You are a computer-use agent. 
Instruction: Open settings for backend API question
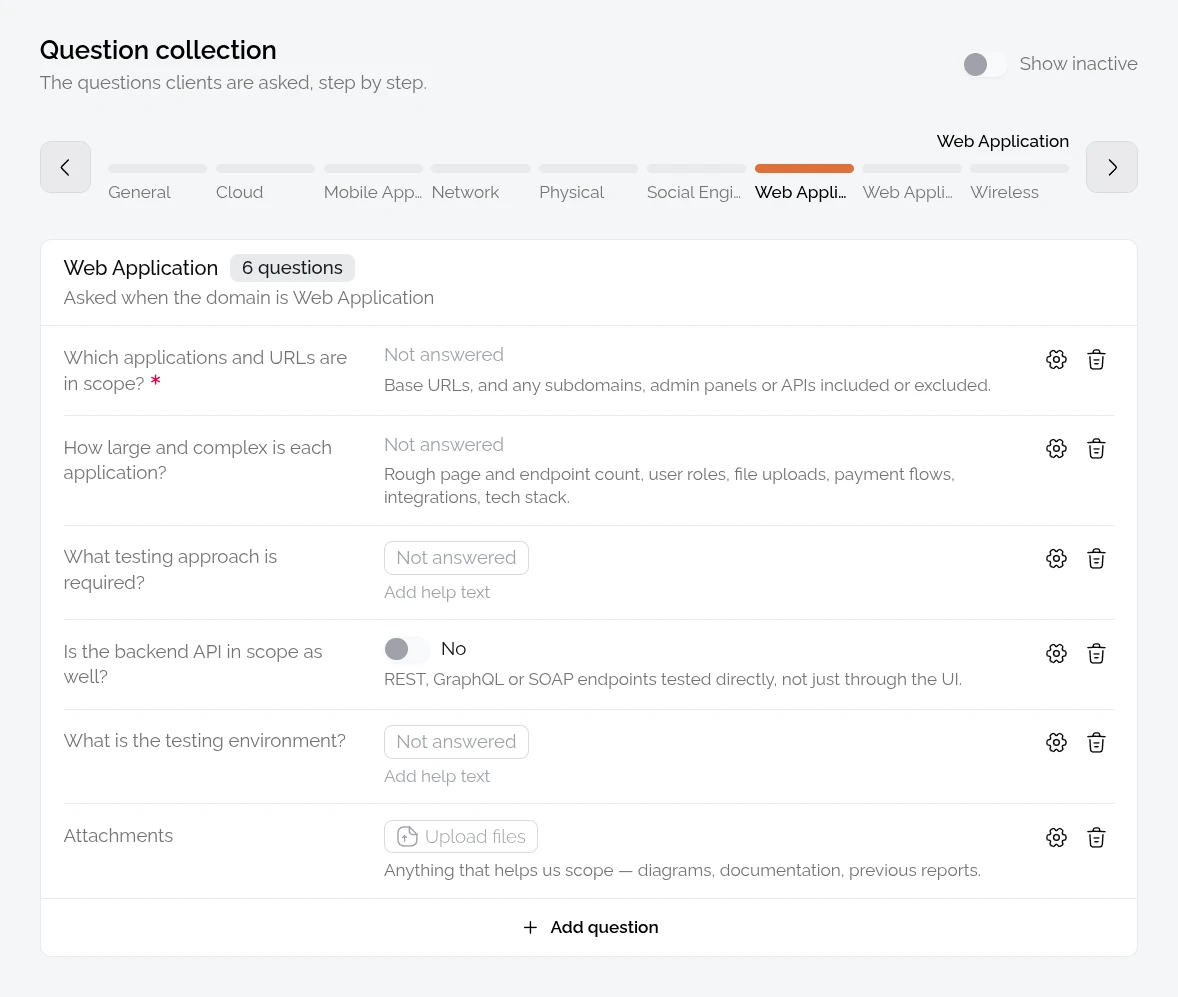[1056, 653]
